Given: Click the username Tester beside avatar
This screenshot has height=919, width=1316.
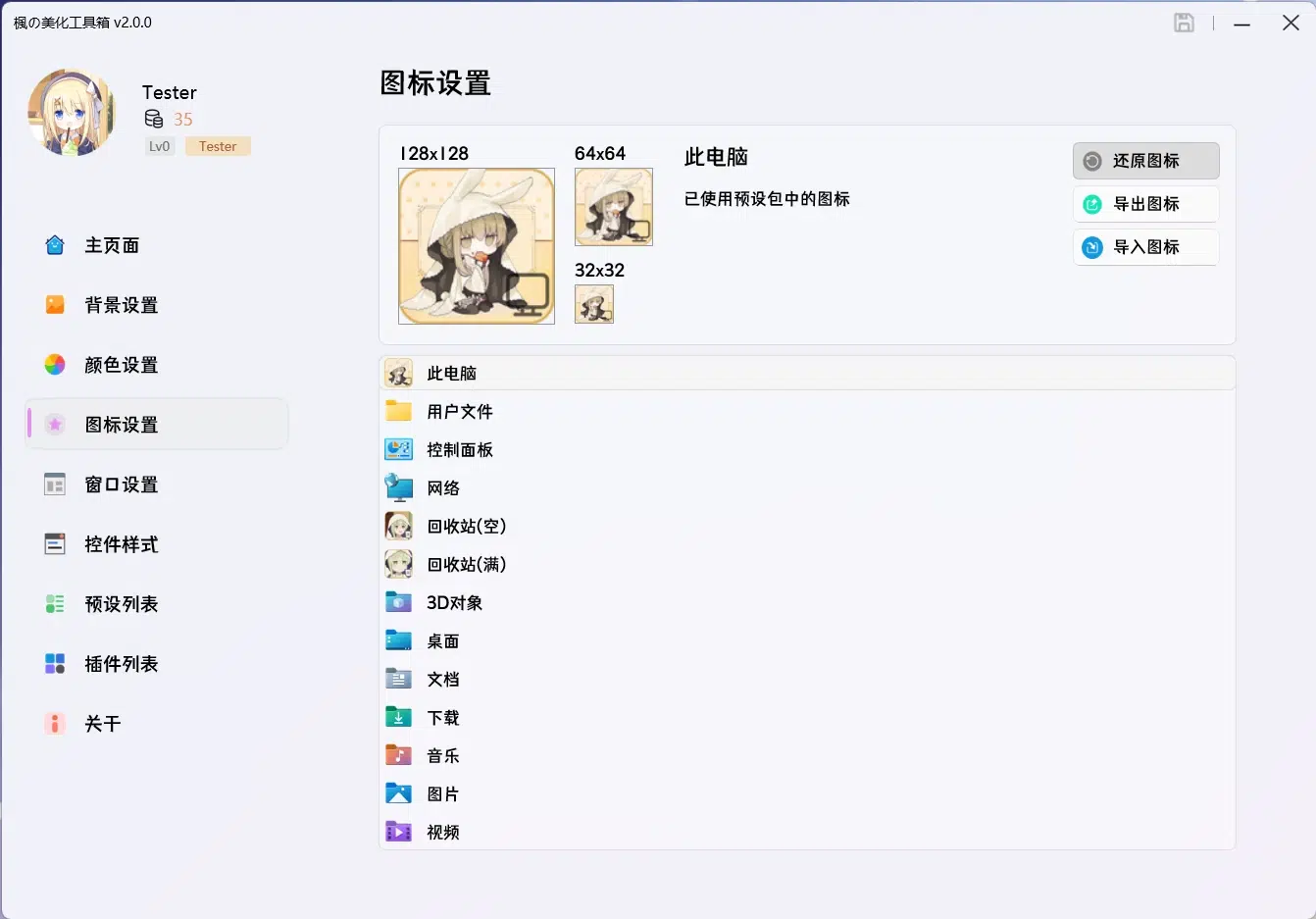Looking at the screenshot, I should point(170,92).
